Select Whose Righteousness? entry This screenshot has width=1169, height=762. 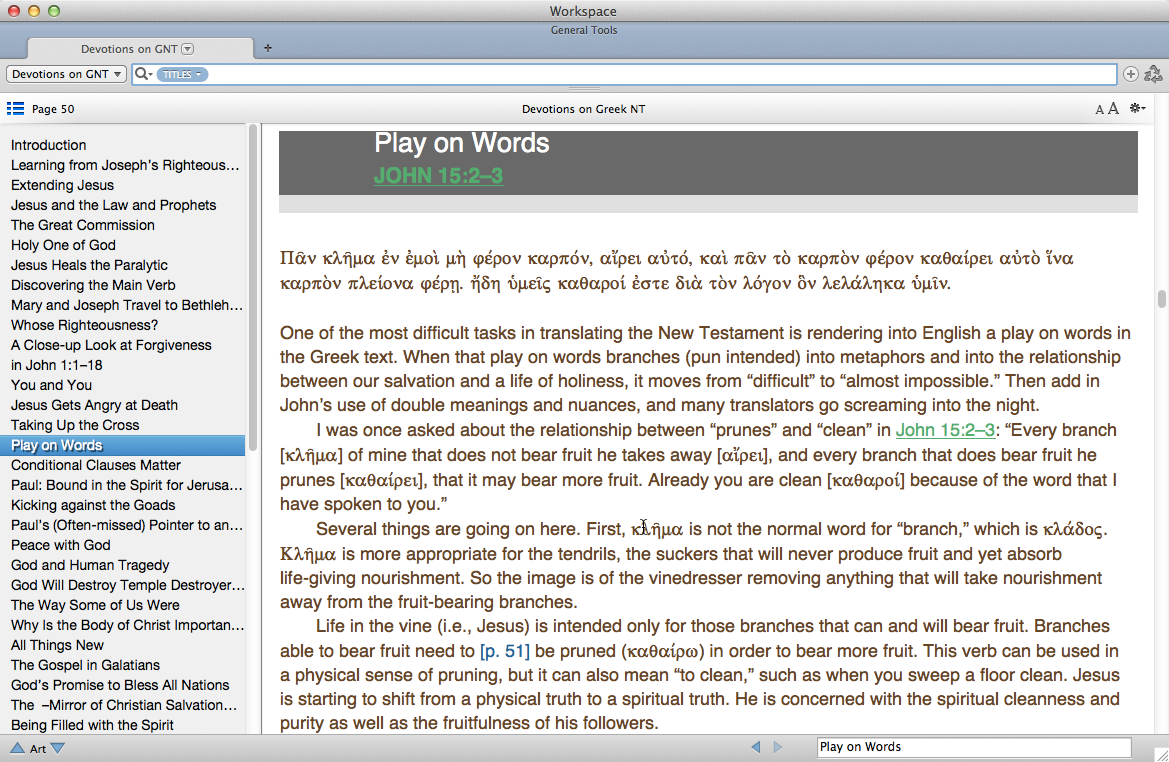click(84, 325)
